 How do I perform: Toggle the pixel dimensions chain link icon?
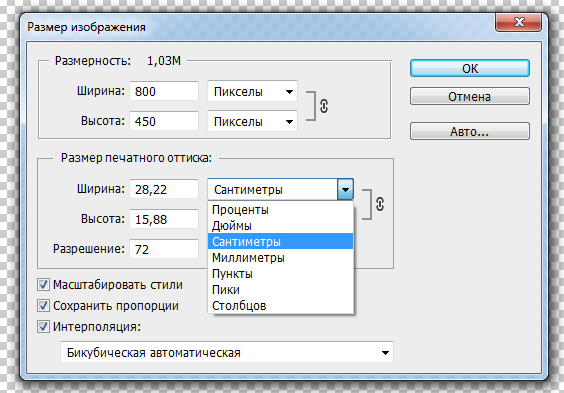tap(324, 106)
